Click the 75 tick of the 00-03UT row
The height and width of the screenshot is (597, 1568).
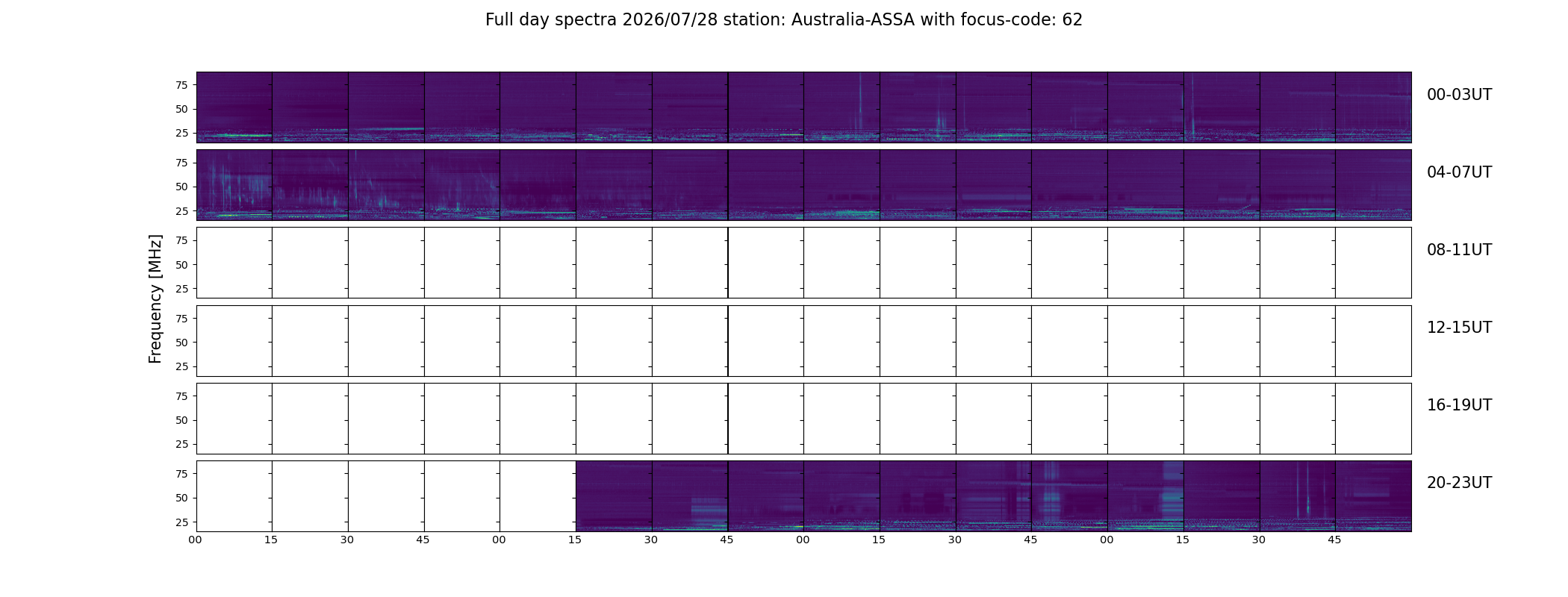[x=181, y=85]
